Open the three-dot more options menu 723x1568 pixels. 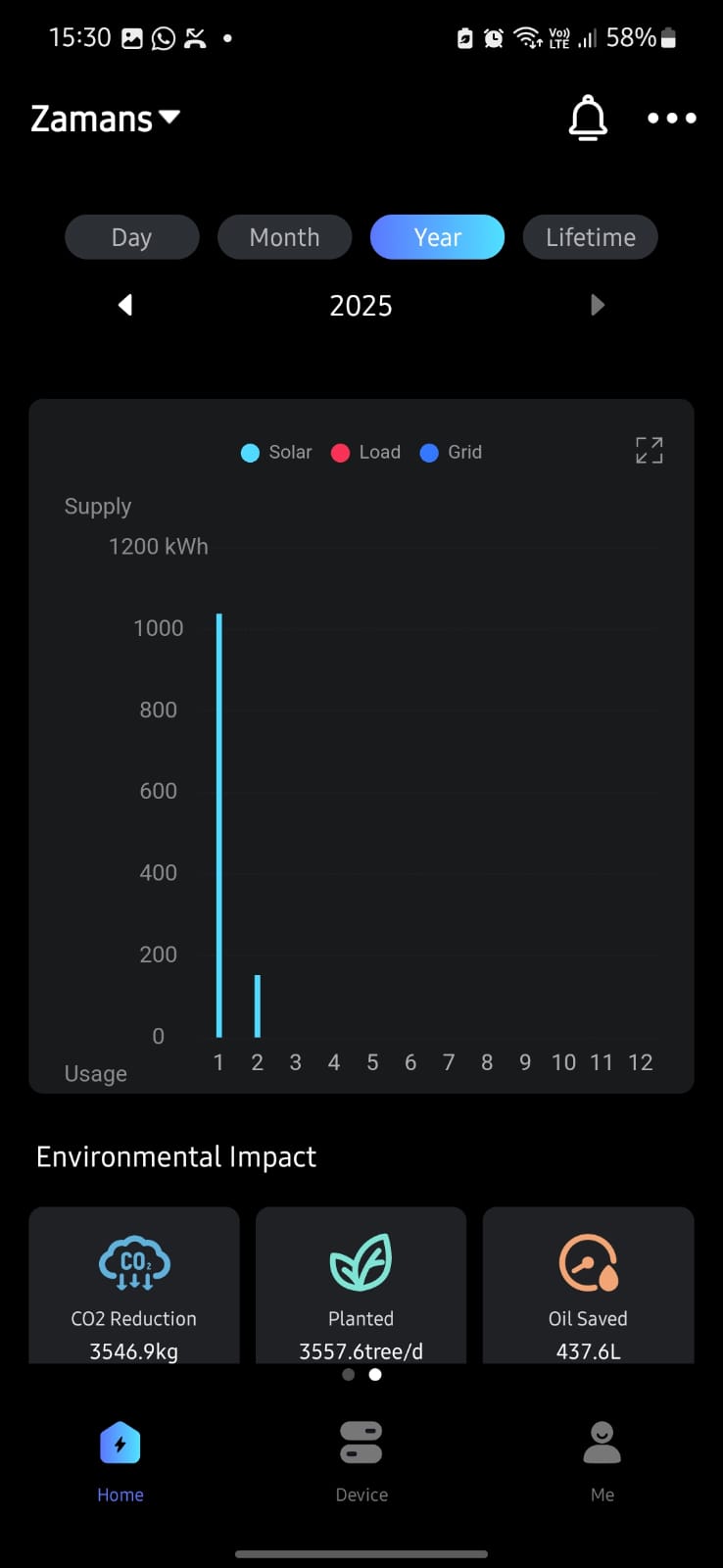pyautogui.click(x=671, y=119)
